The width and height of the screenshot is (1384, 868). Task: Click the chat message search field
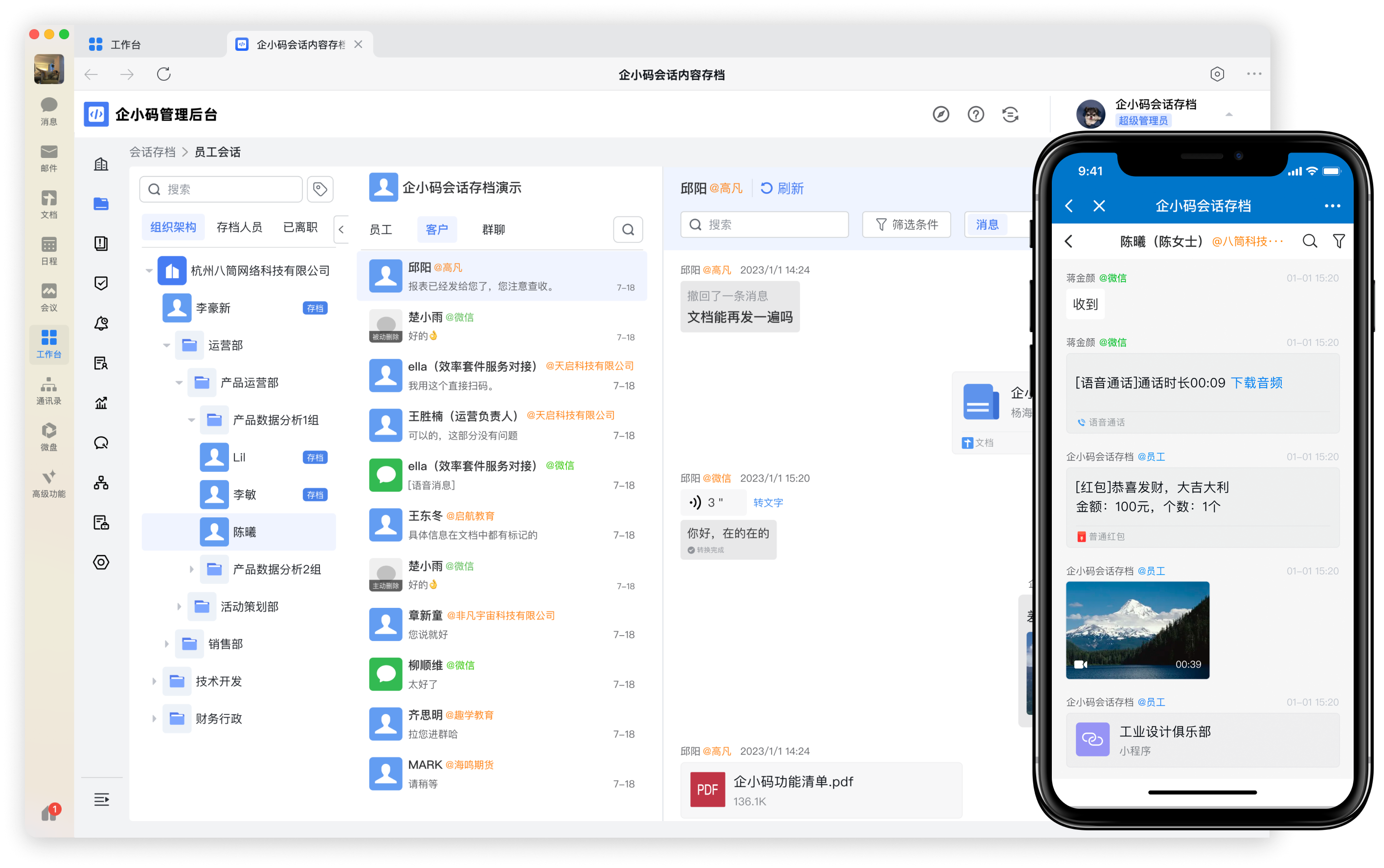tap(764, 224)
